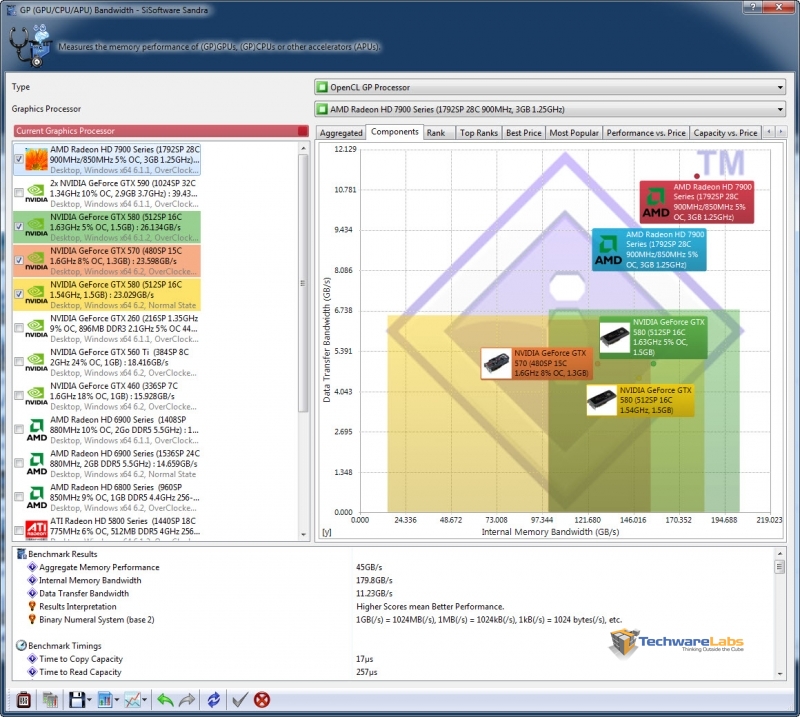Check the GeForce GTX 260 checkbox
The width and height of the screenshot is (800, 717).
19,328
